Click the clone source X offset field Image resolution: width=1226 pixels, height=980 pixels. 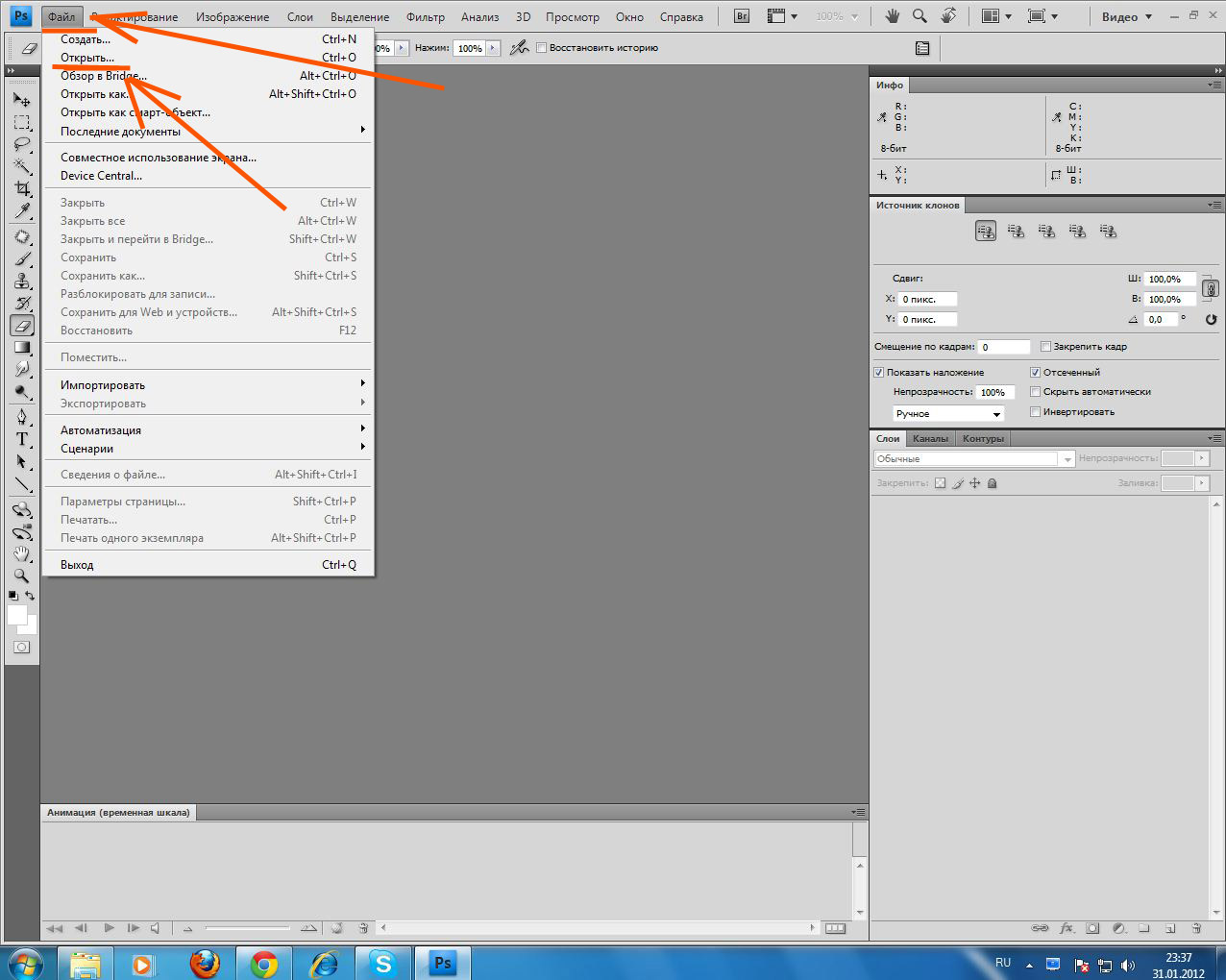tap(928, 299)
